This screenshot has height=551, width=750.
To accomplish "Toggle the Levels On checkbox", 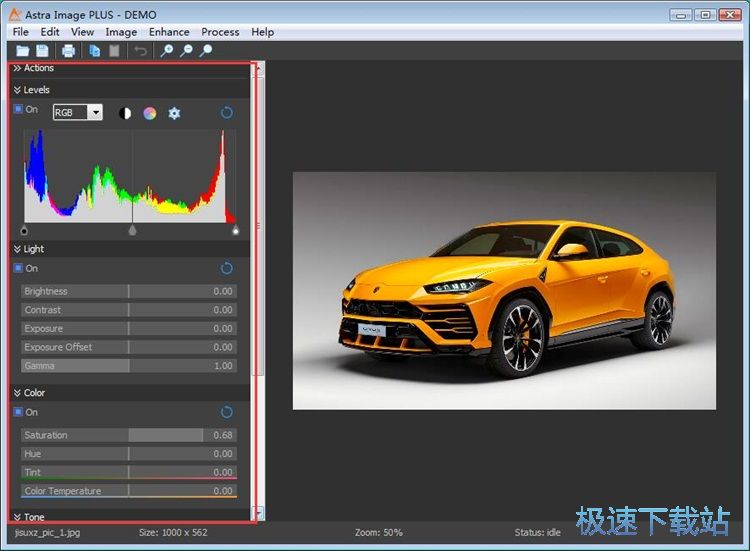I will (x=19, y=110).
